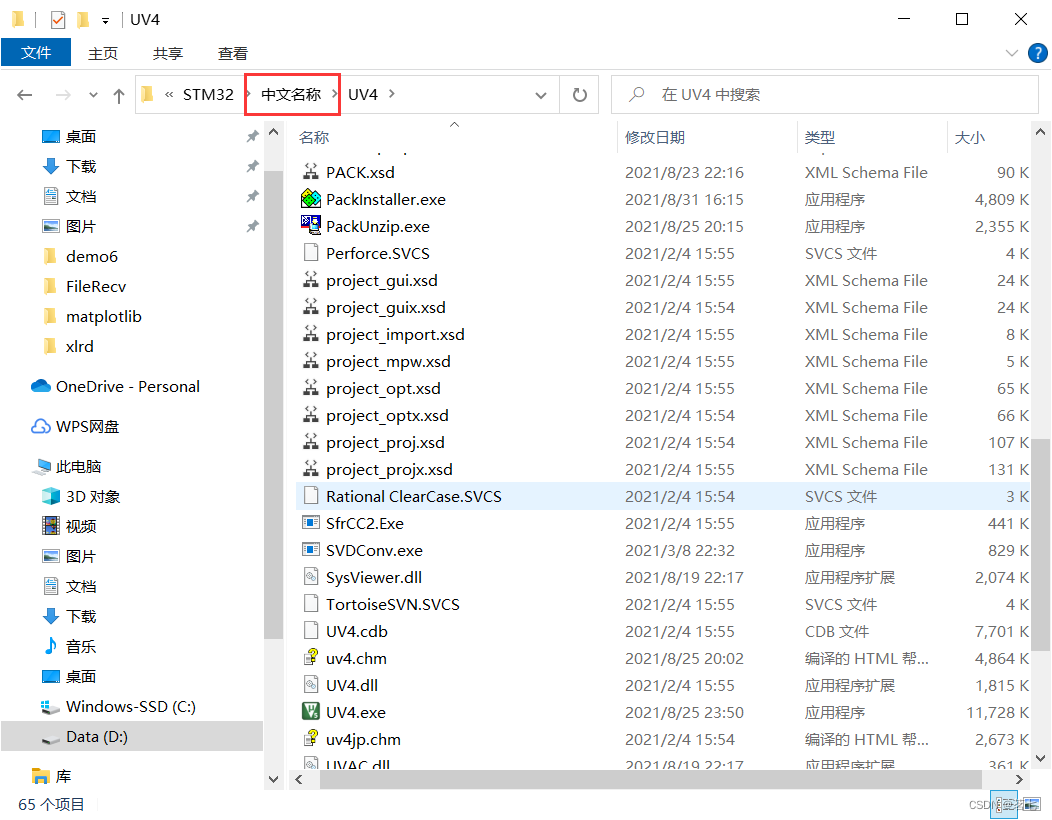1052x820 pixels.
Task: Click the PACK.xsd schema file icon
Action: point(311,172)
